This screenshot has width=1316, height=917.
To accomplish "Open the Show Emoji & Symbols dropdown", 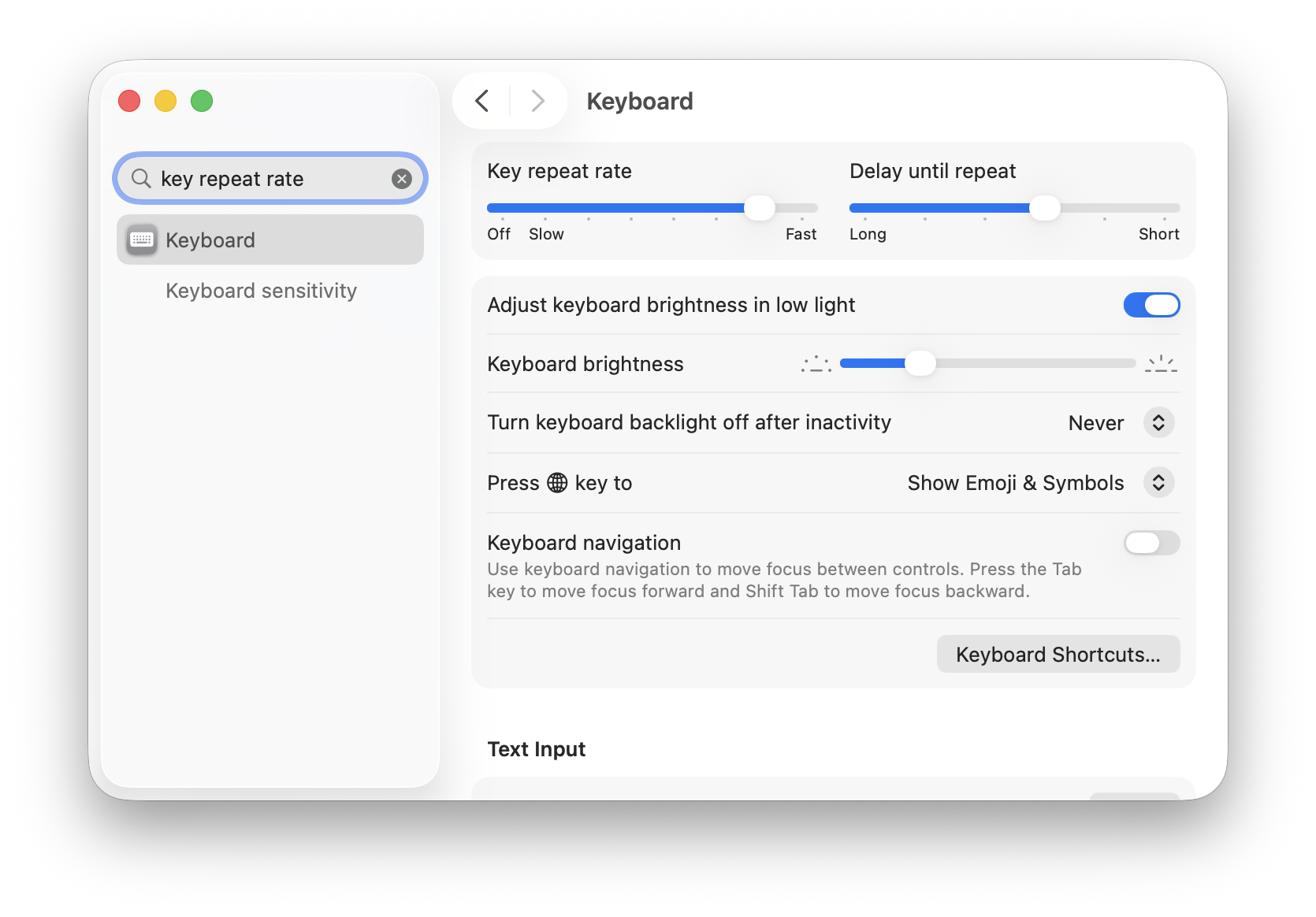I will tap(1040, 483).
